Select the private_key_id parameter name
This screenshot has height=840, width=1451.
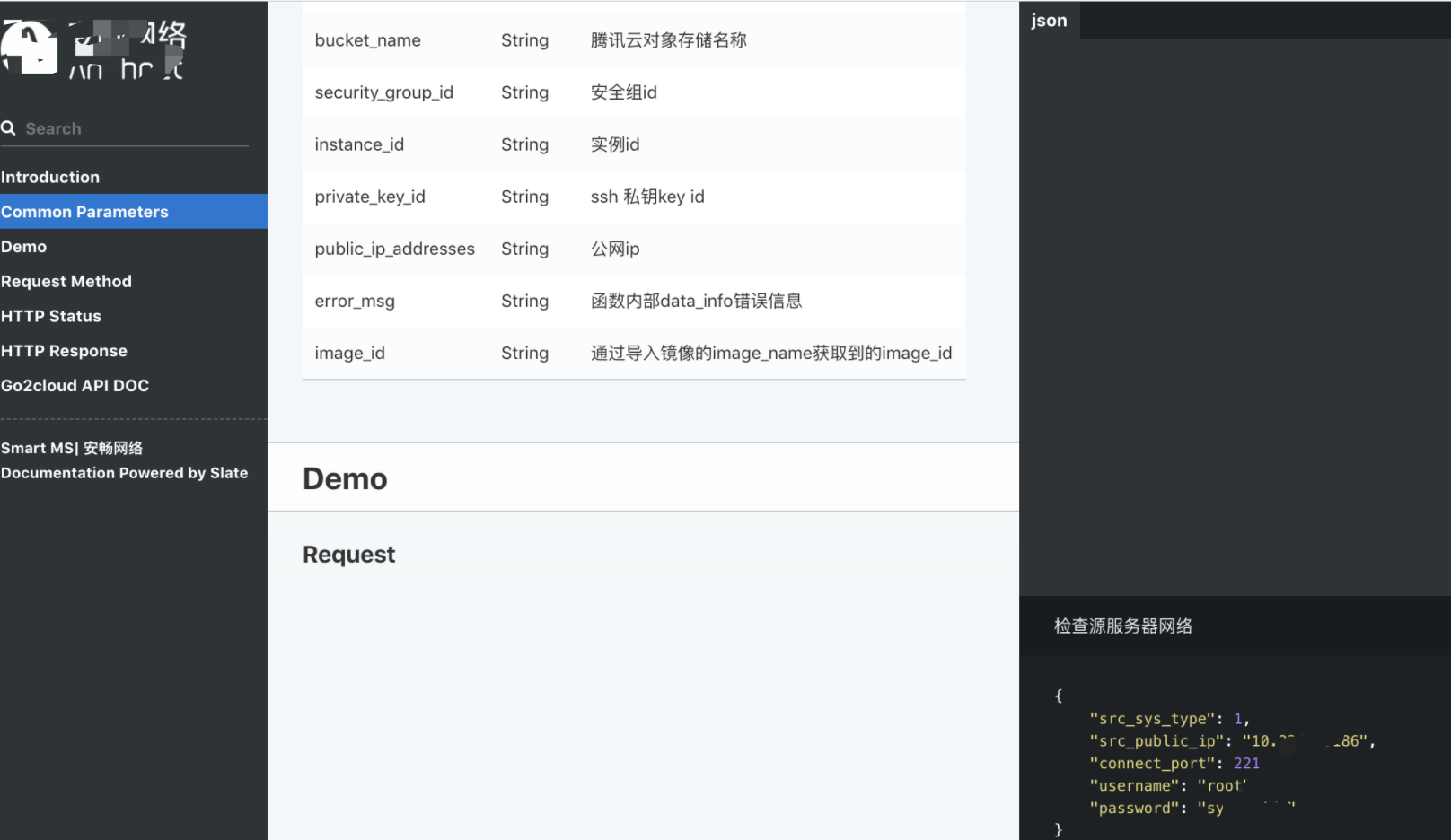click(x=370, y=197)
